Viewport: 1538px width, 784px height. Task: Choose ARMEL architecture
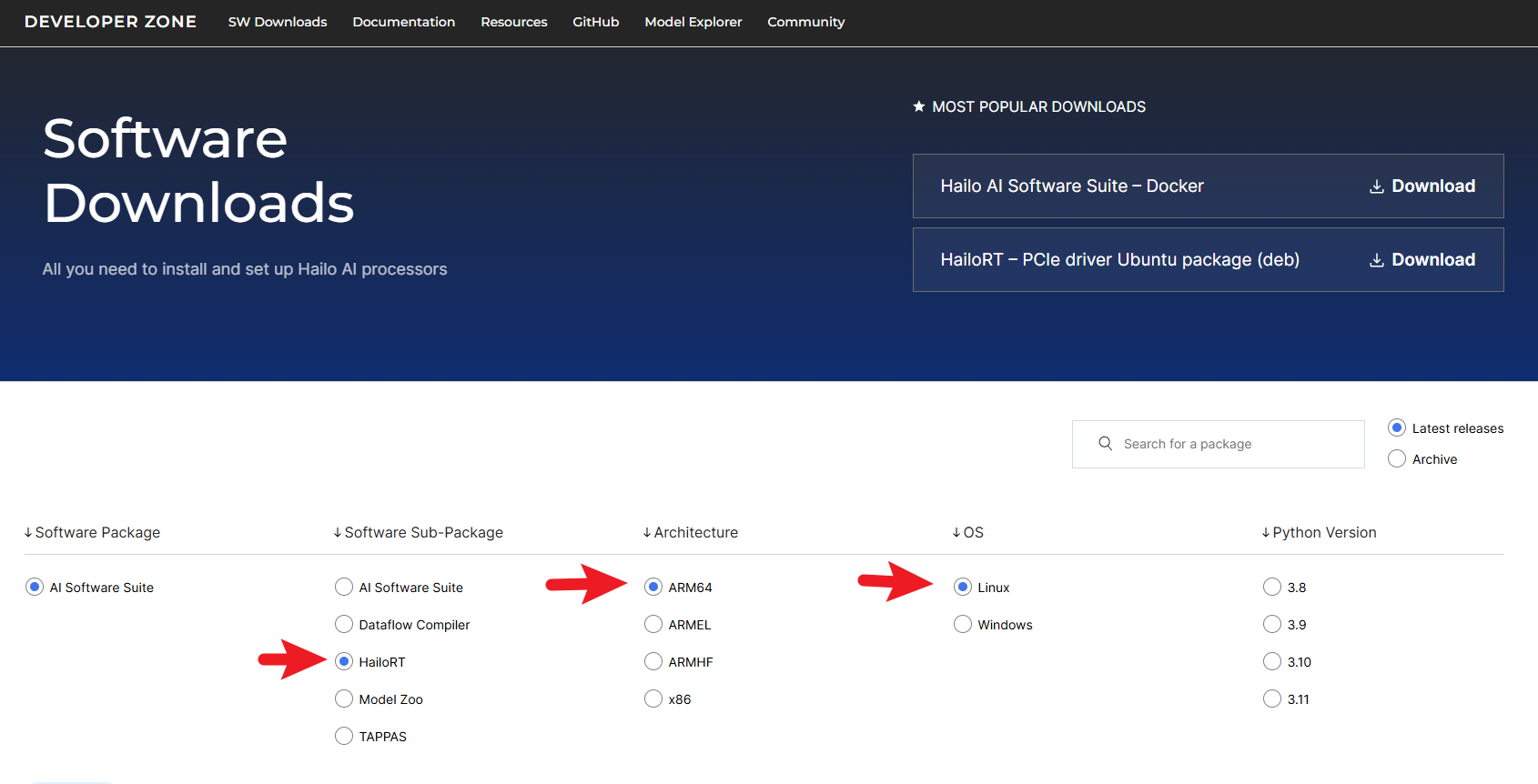tap(653, 624)
